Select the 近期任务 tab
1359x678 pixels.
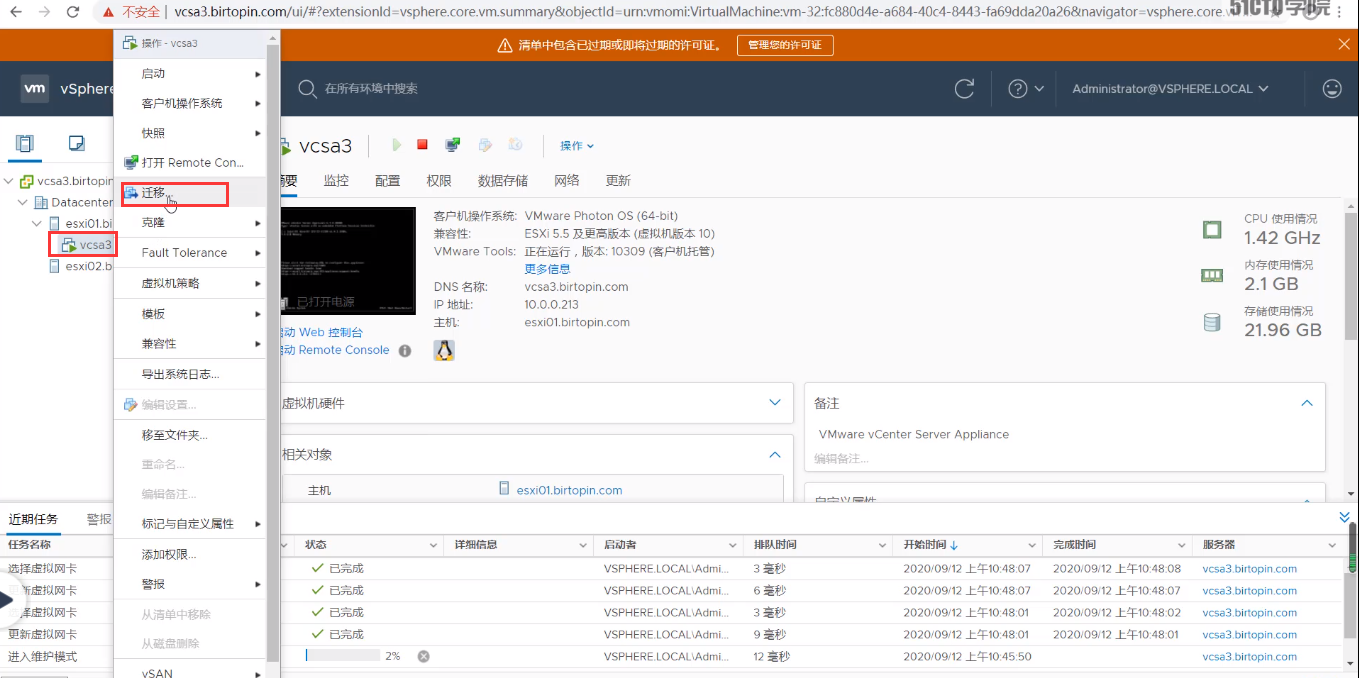[x=33, y=519]
